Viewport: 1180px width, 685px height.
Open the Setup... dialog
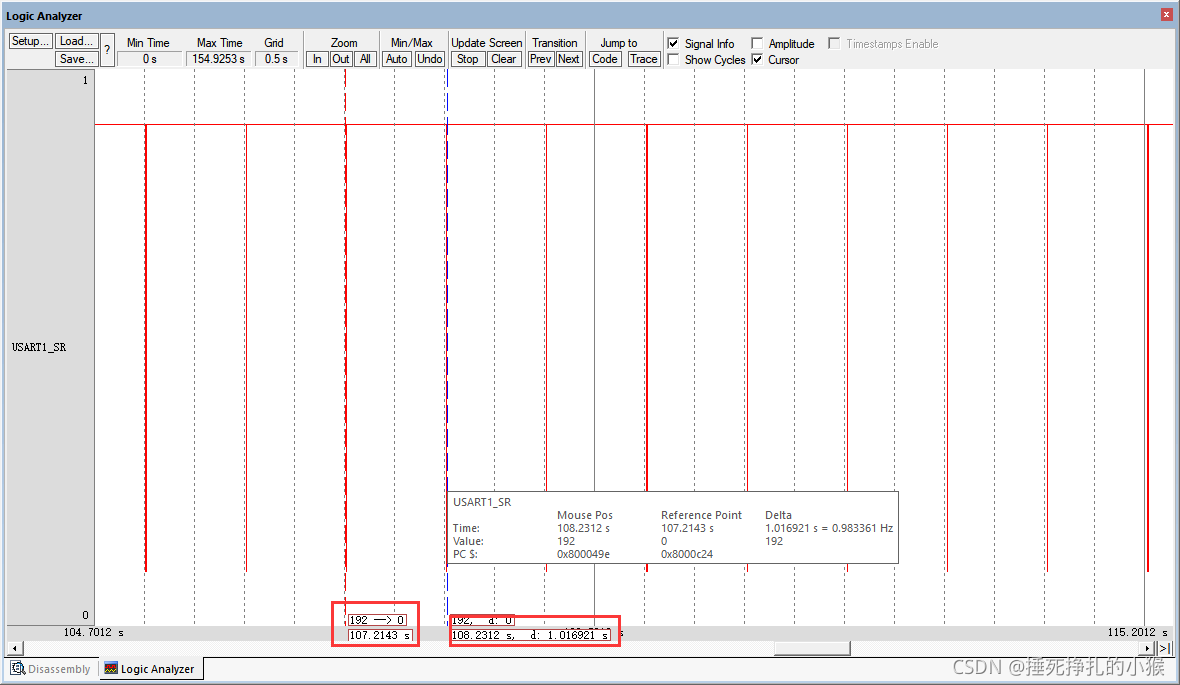pos(31,41)
